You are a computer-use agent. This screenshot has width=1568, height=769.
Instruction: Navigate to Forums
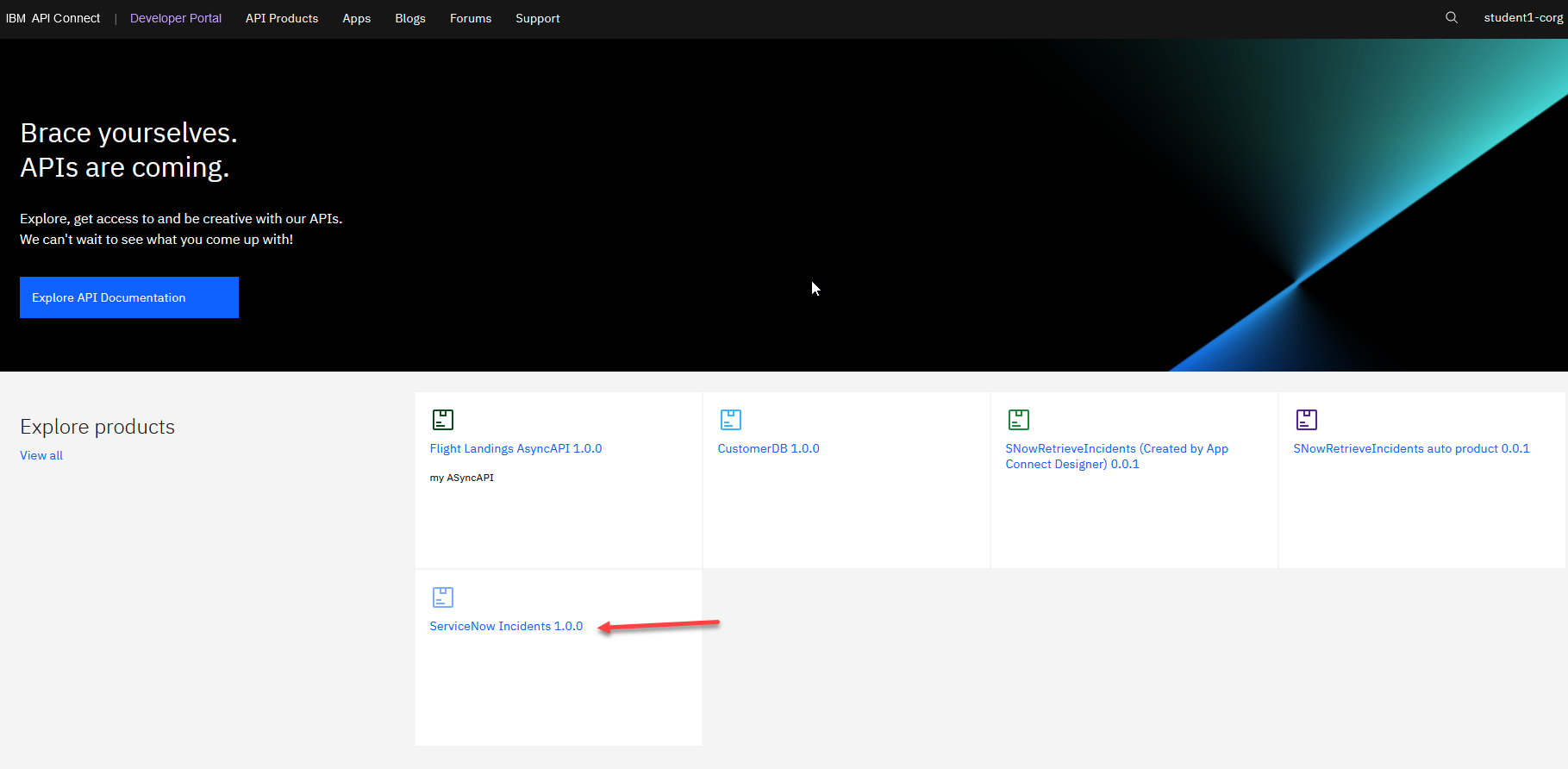(x=470, y=18)
